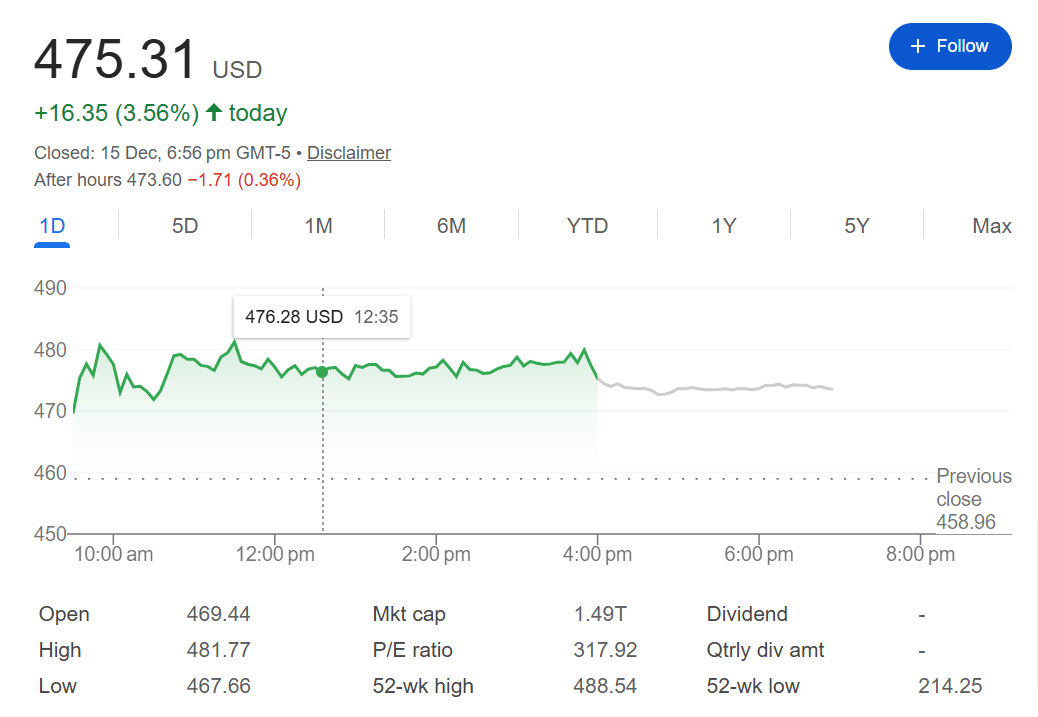Click the 476.28 USD chart tooltip
Viewport: 1038px width, 717px height.
[321, 317]
